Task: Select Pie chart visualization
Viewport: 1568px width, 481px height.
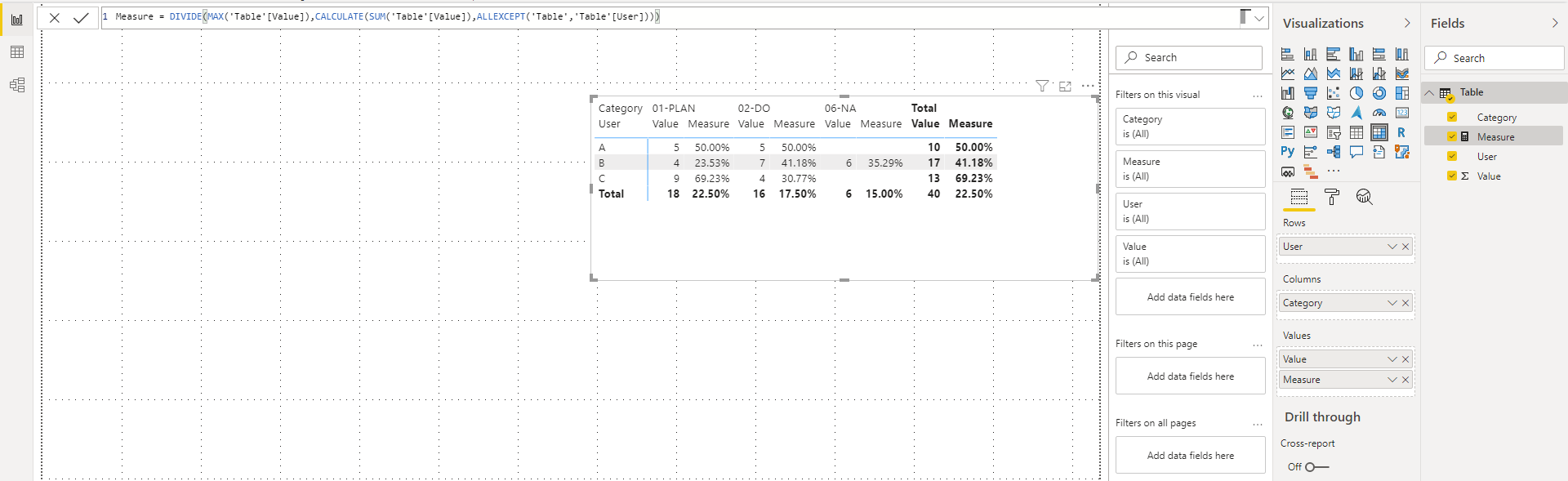Action: tap(1356, 93)
